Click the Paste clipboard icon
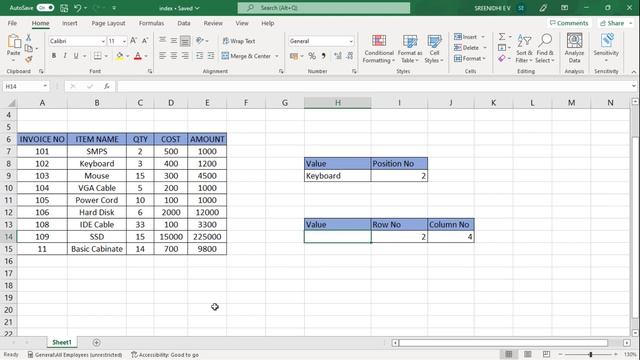 [13, 41]
